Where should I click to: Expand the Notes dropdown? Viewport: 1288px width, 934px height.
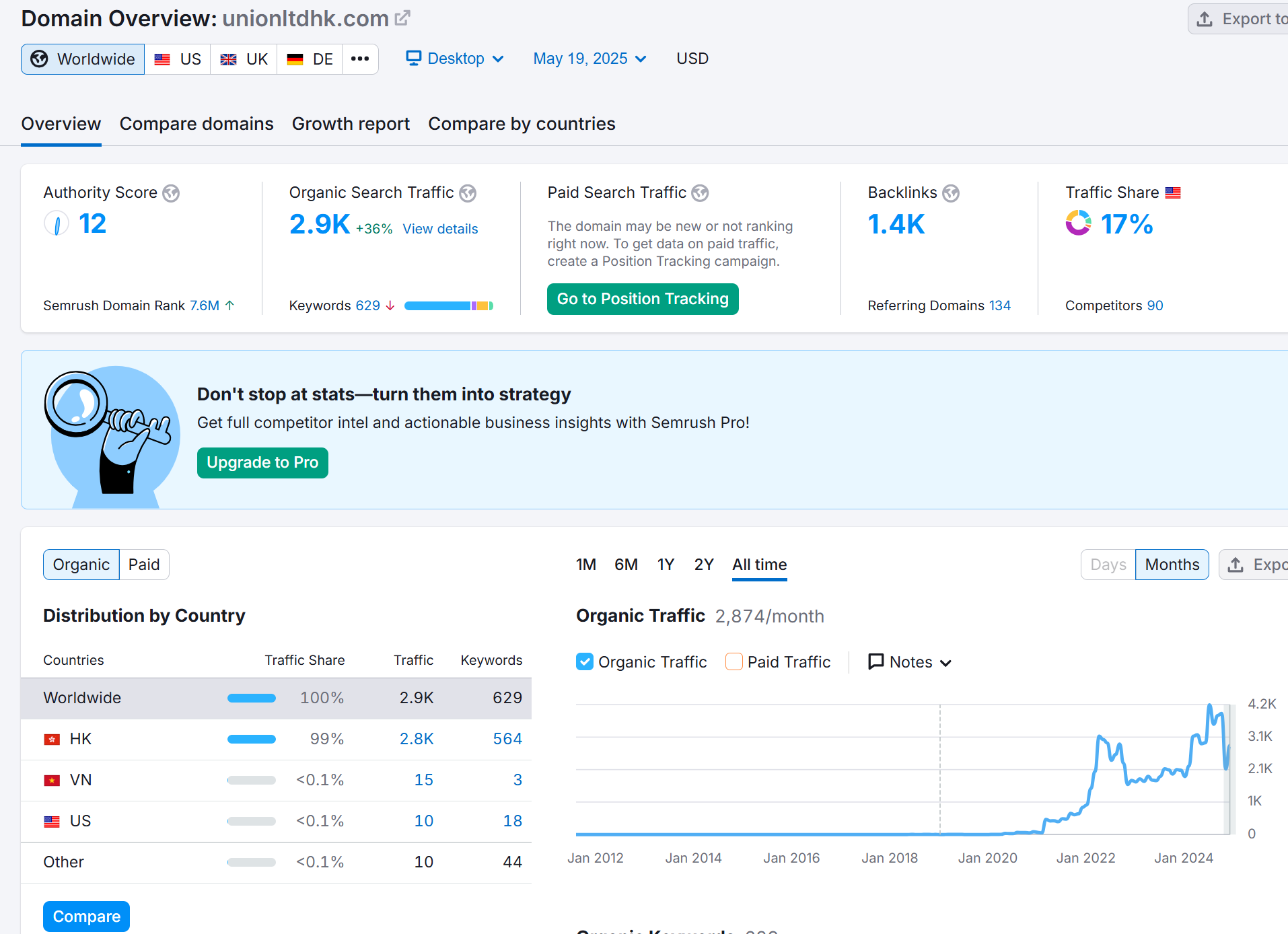point(910,662)
